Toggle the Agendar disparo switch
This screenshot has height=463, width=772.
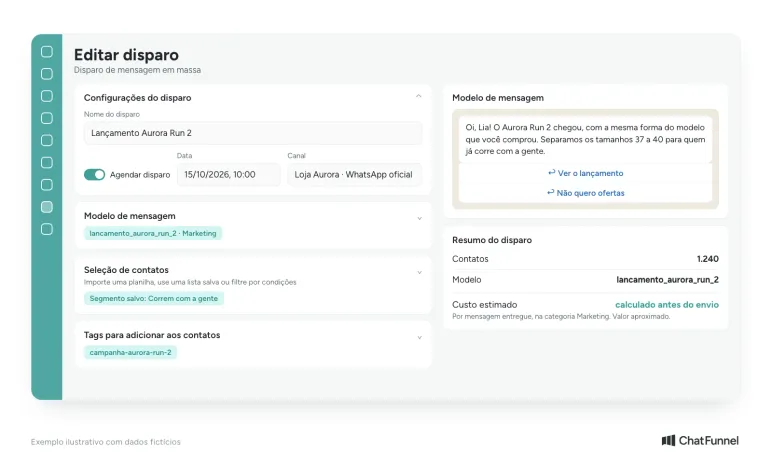pyautogui.click(x=95, y=174)
